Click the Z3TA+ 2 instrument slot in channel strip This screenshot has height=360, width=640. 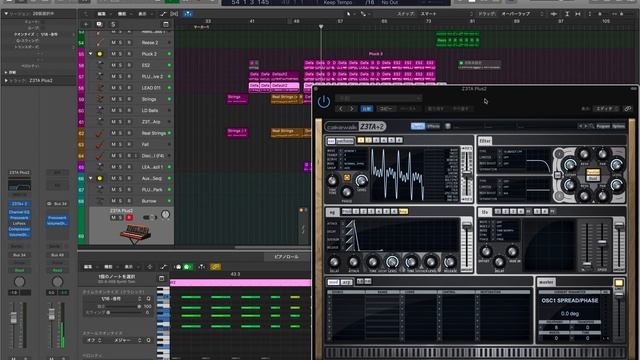pyautogui.click(x=19, y=203)
